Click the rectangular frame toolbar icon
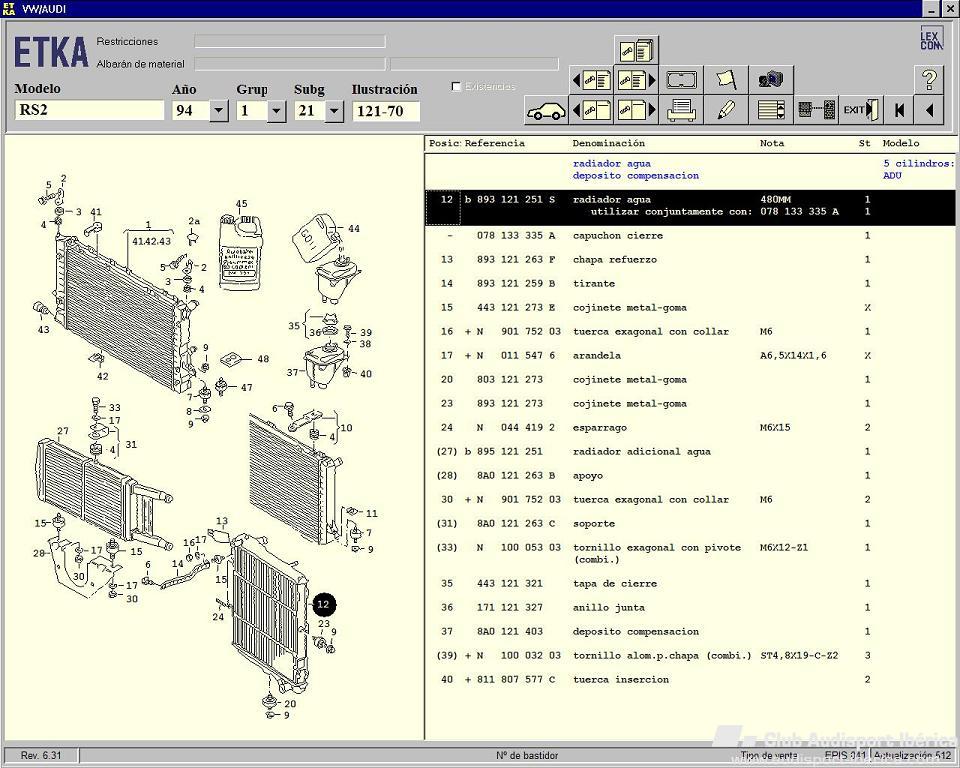 pos(681,80)
